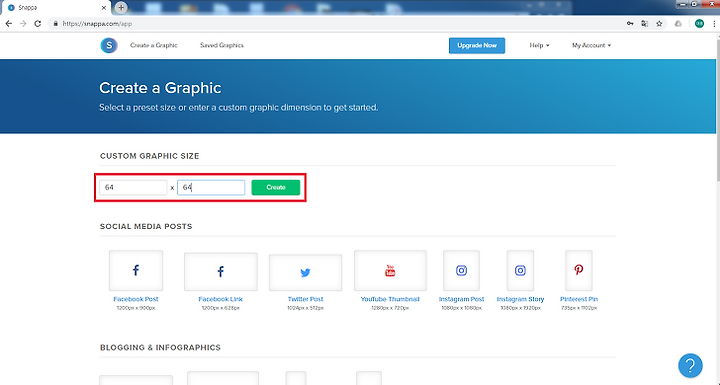
Task: Click the browser forward arrow
Action: 23,23
